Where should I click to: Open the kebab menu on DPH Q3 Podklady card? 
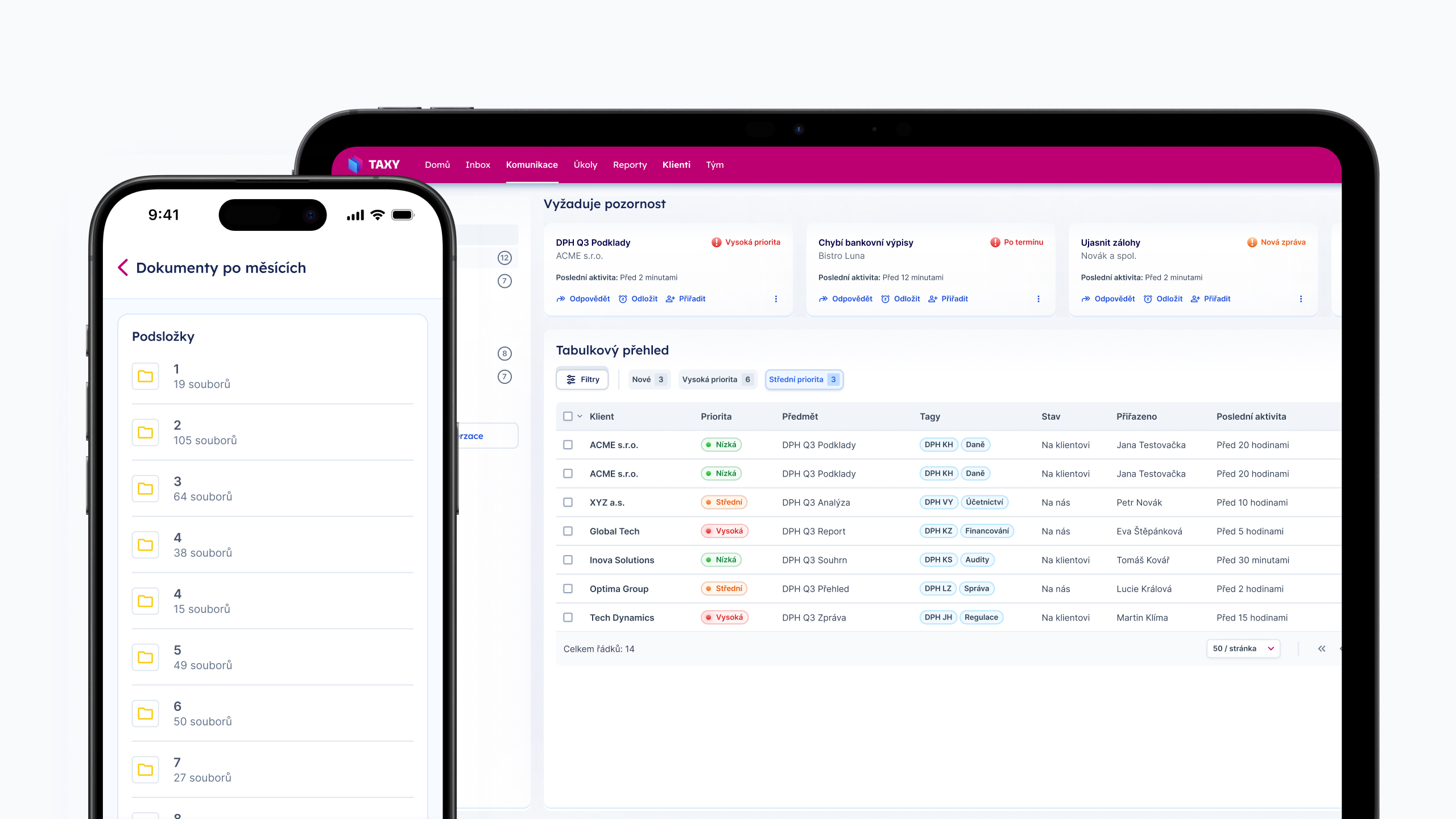776,299
